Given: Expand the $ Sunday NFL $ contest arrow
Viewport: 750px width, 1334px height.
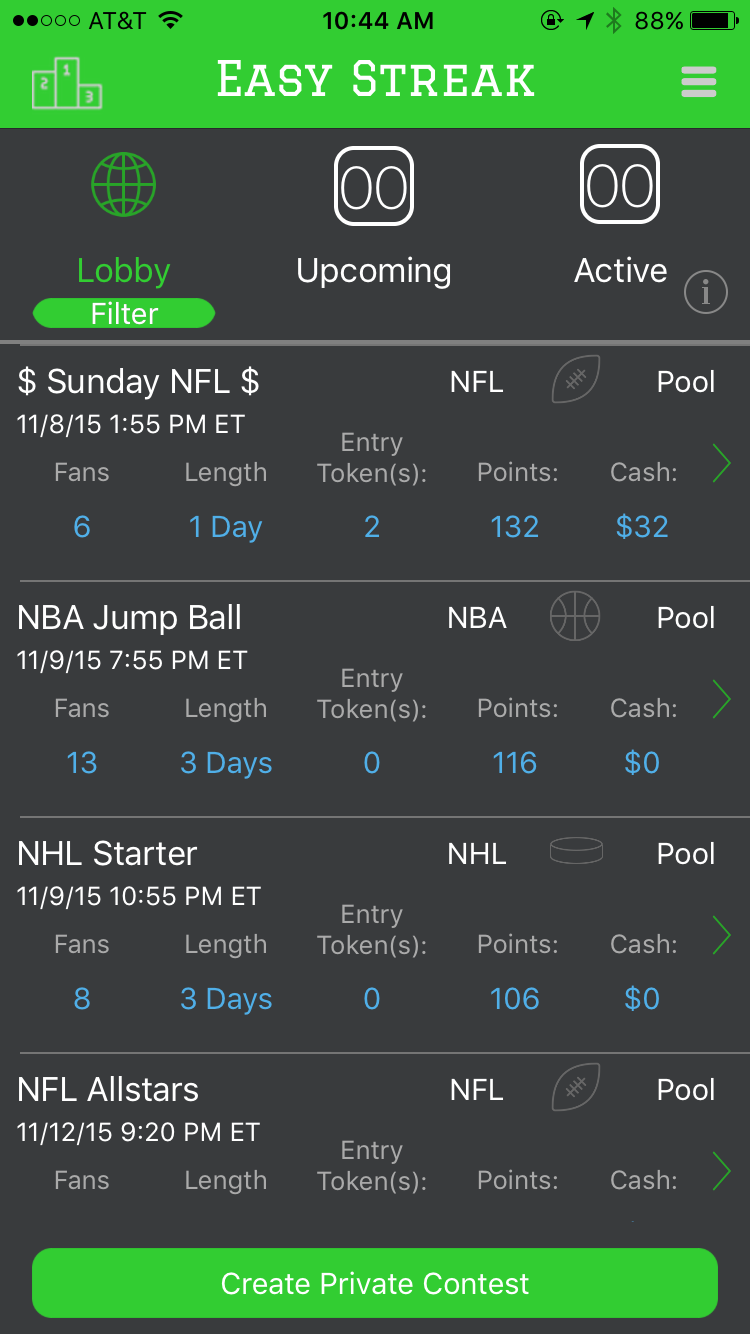Looking at the screenshot, I should tap(721, 463).
